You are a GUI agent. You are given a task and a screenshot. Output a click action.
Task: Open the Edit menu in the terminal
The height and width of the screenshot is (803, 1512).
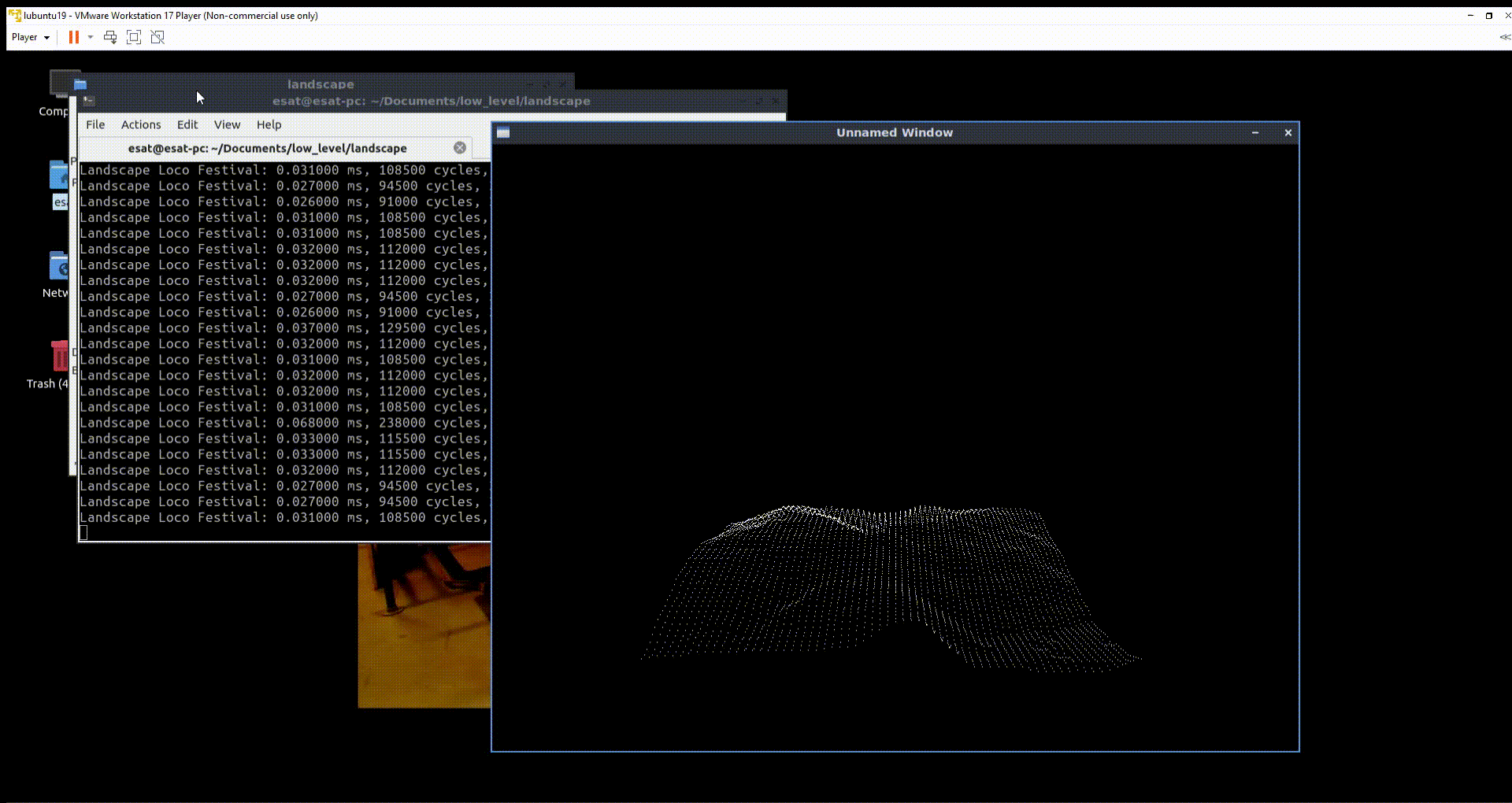[187, 124]
